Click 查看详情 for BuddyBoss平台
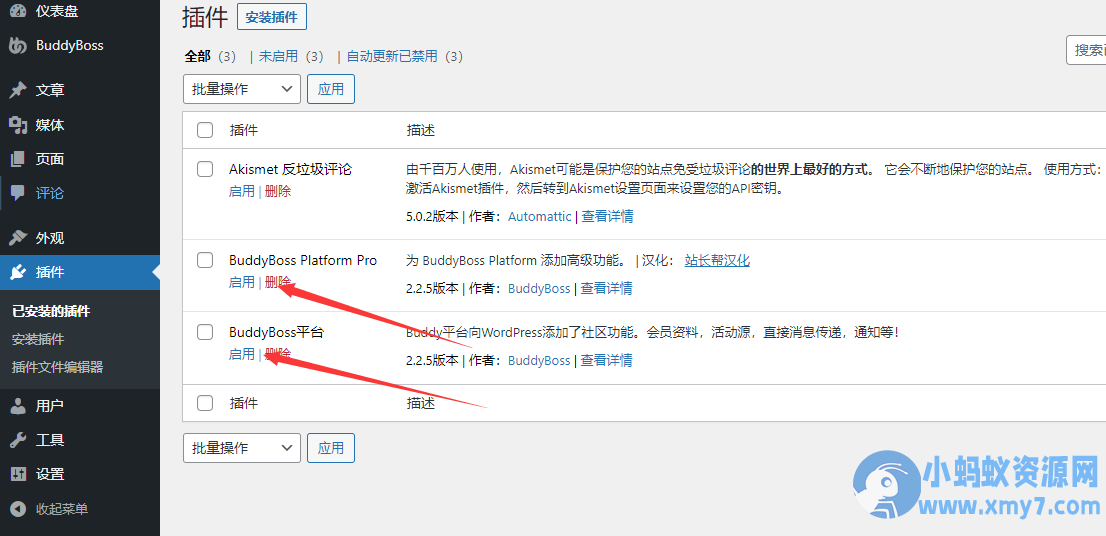The width and height of the screenshot is (1106, 536). coord(606,360)
